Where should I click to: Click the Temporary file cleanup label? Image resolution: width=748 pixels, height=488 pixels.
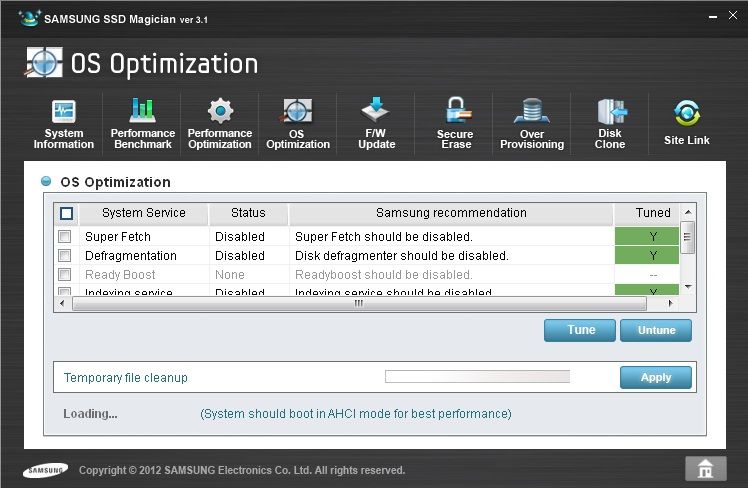[x=125, y=377]
